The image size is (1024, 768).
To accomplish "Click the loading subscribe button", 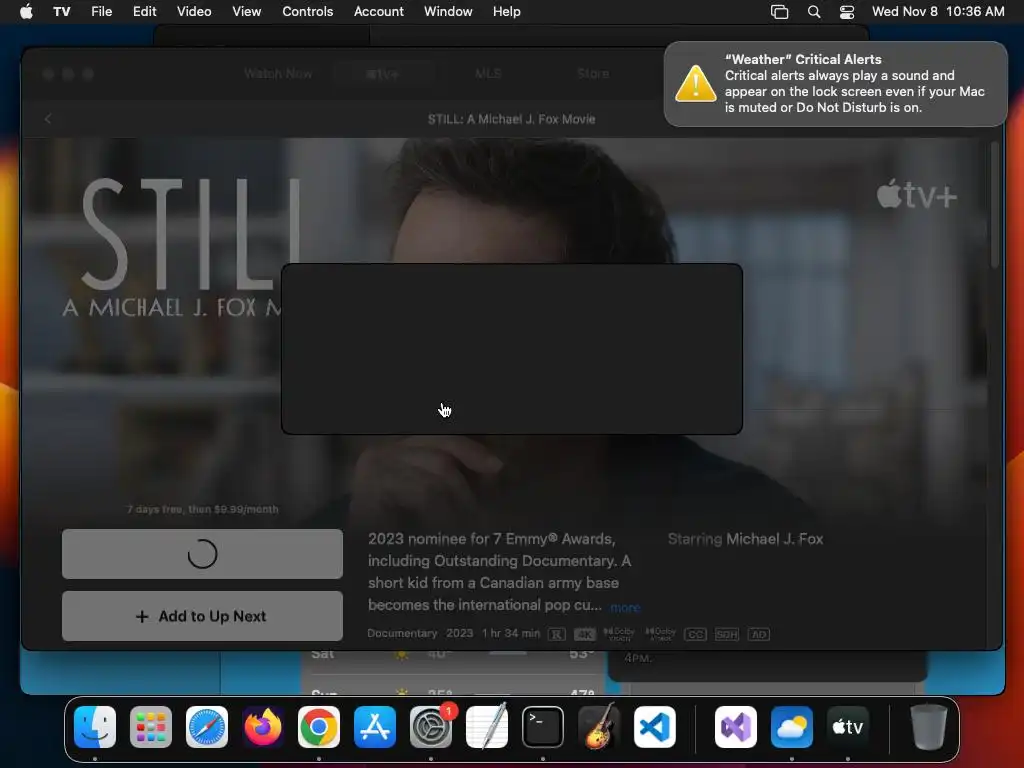I will [202, 554].
